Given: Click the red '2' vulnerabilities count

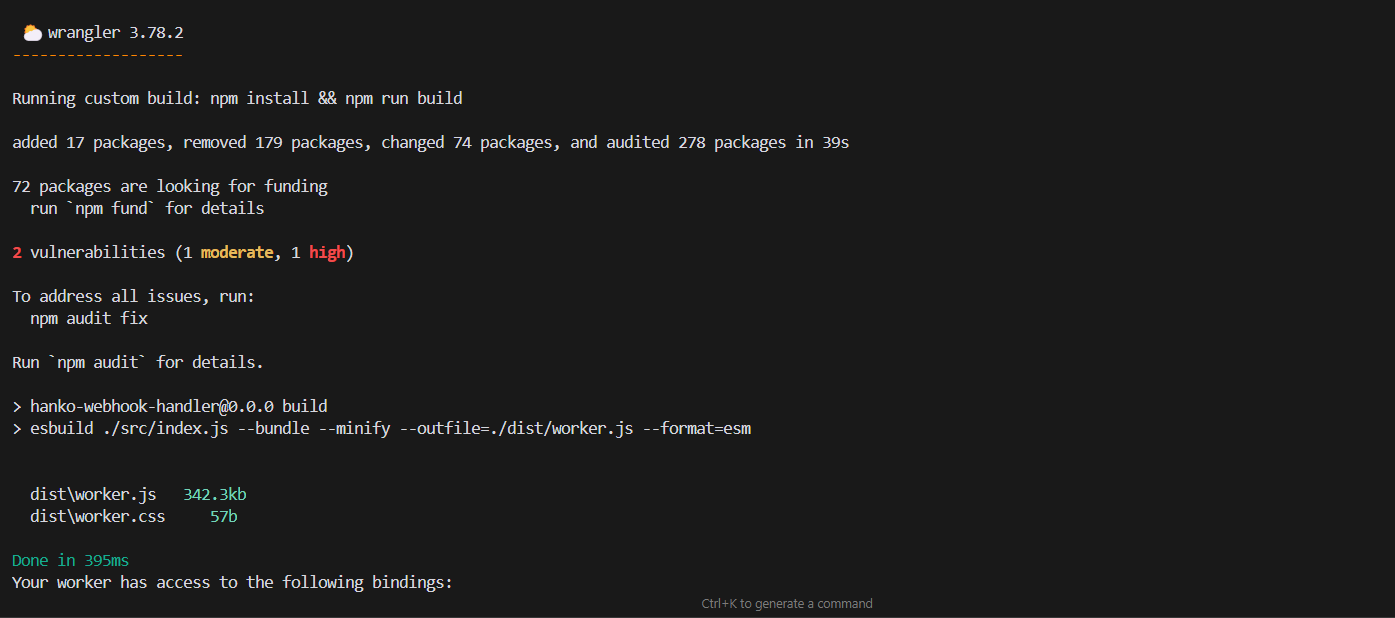Looking at the screenshot, I should (x=17, y=253).
